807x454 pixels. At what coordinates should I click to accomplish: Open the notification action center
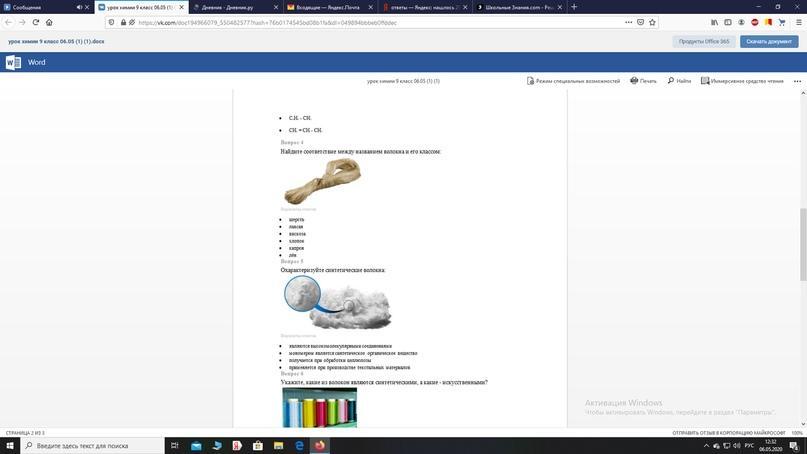click(795, 446)
